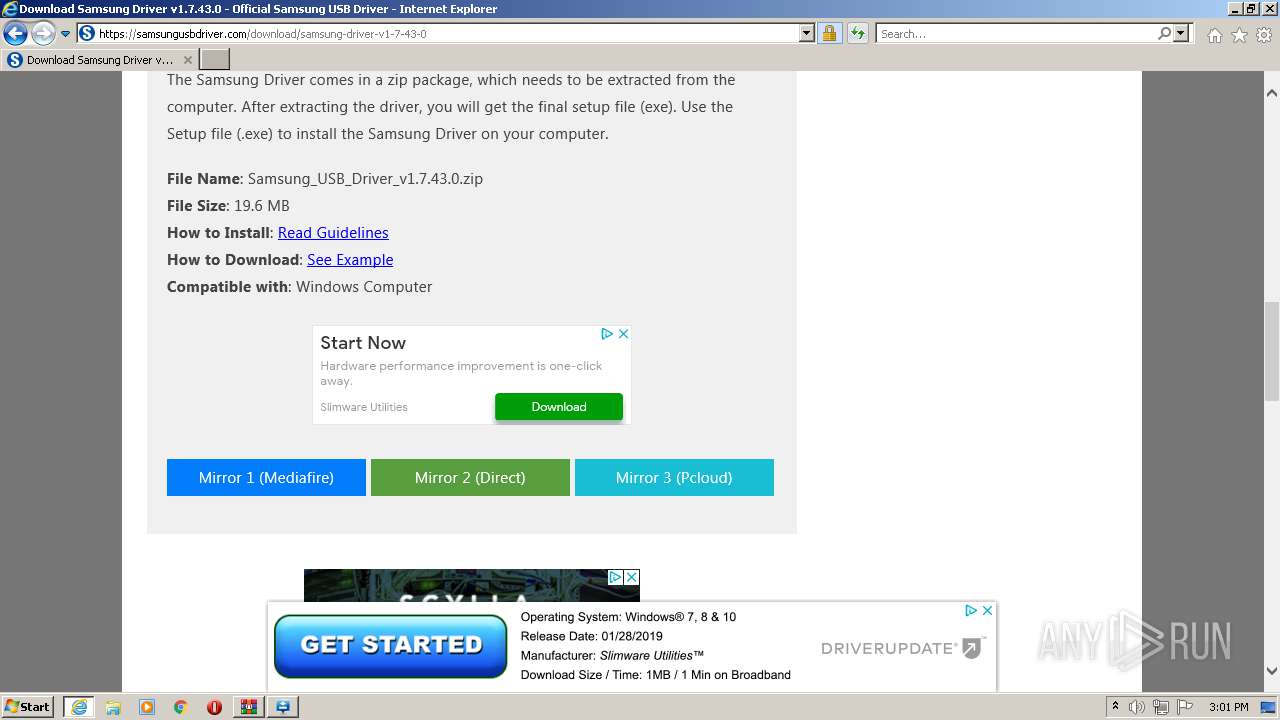
Task: Open the Opera taskbar icon
Action: (215, 707)
